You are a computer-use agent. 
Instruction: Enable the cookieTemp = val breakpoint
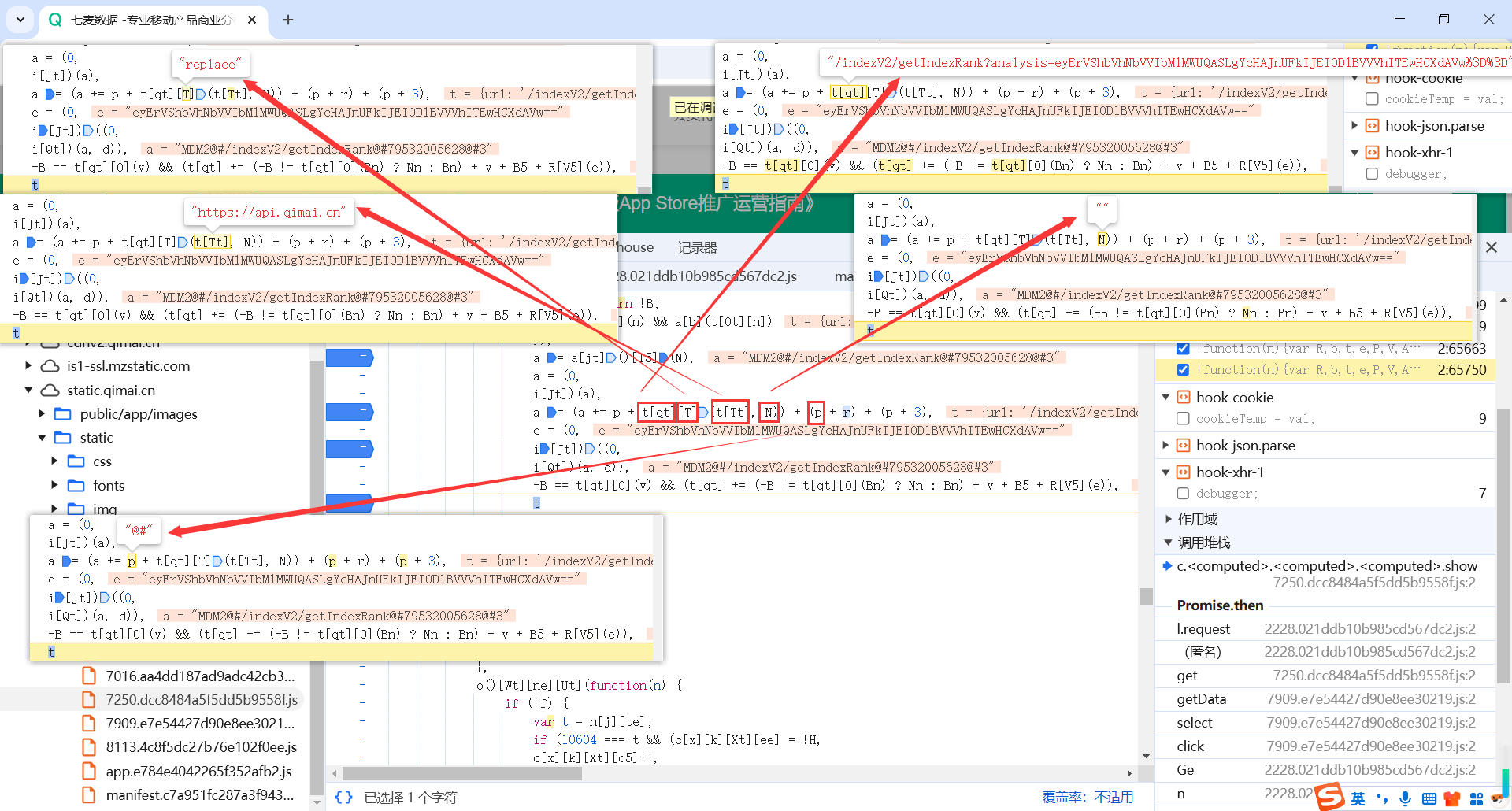[x=1183, y=418]
